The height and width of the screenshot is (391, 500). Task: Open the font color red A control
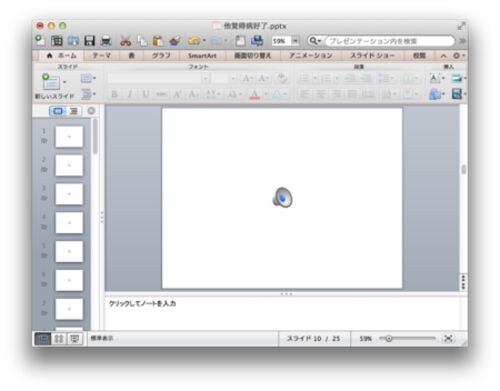[255, 95]
